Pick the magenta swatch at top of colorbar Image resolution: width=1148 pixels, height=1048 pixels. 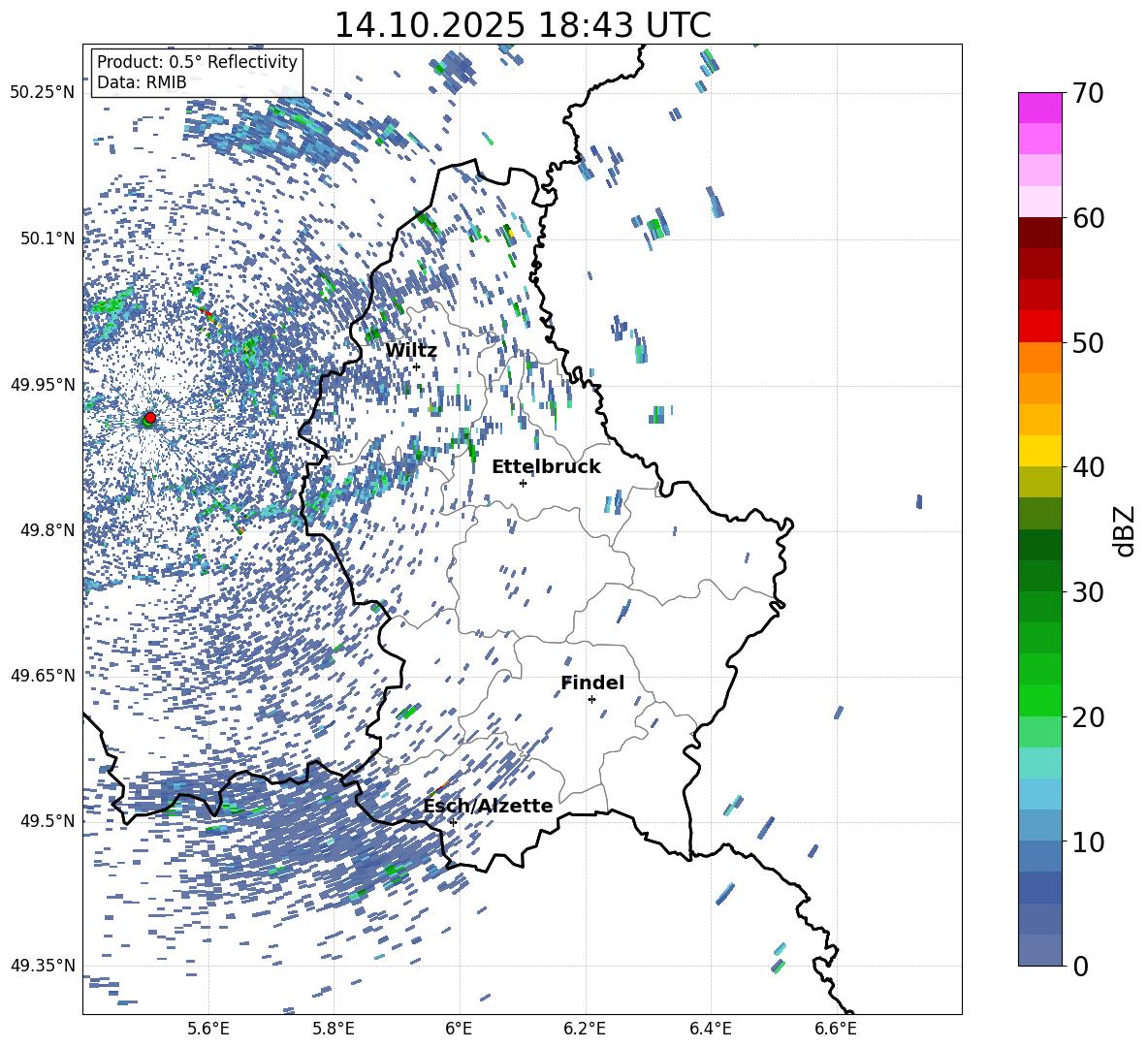[x=1040, y=108]
